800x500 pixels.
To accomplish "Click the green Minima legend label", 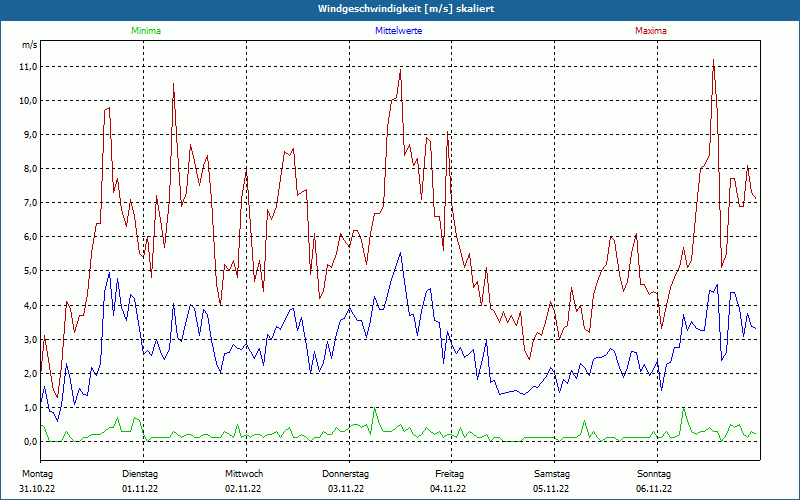I will (146, 31).
